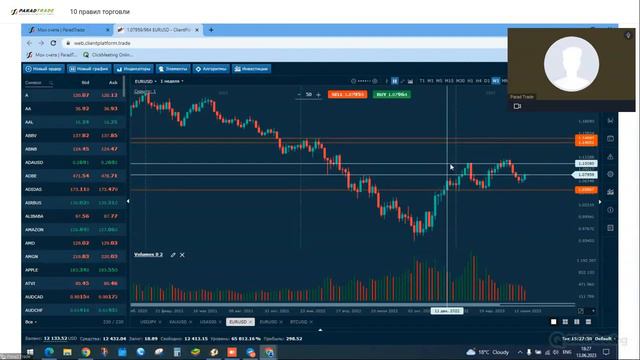Select the ALIBABA symbol row
This screenshot has width=640, height=360.
click(x=73, y=216)
